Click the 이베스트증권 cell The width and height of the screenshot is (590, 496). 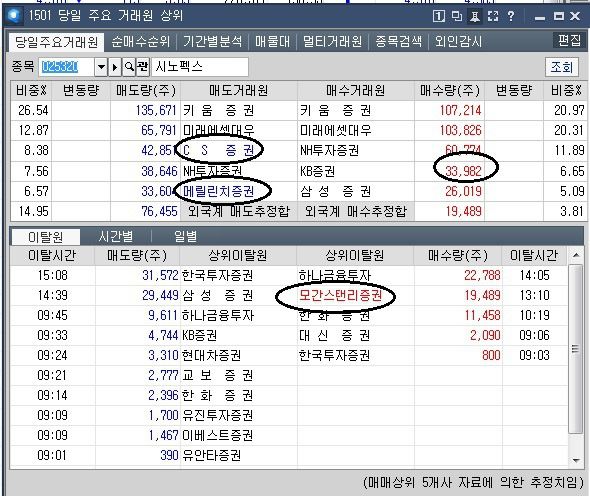pyautogui.click(x=238, y=435)
